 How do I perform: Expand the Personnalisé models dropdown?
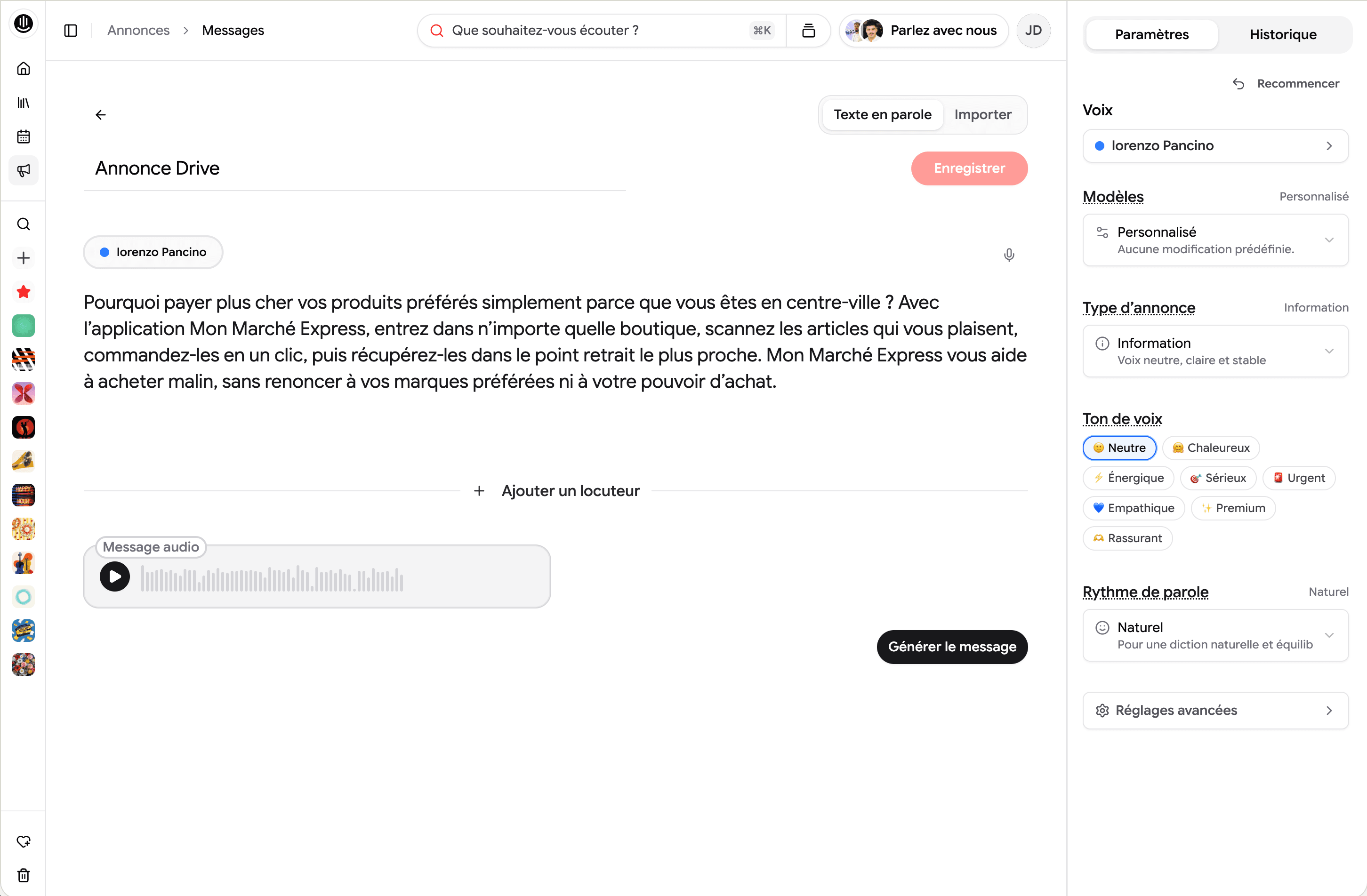(x=1215, y=240)
